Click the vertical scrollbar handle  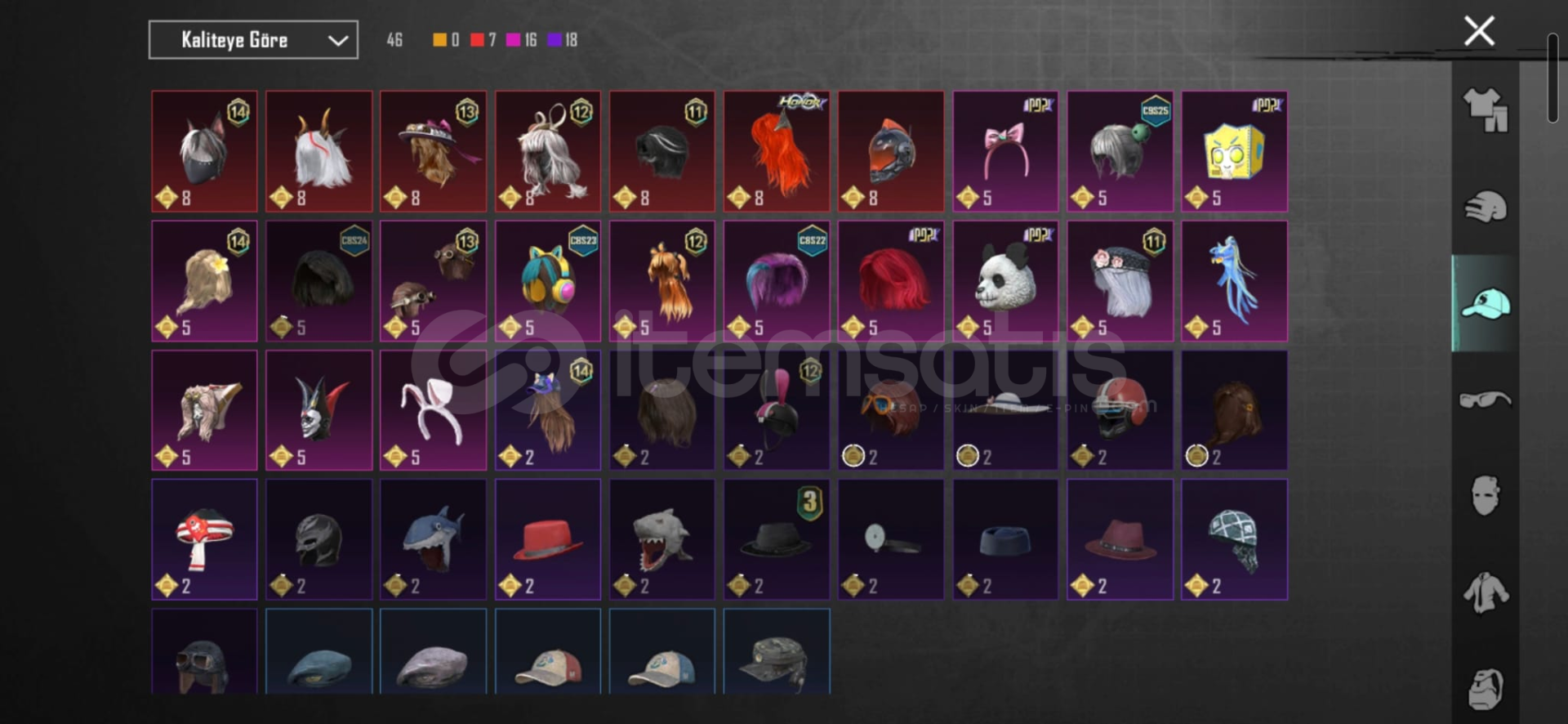point(1552,78)
